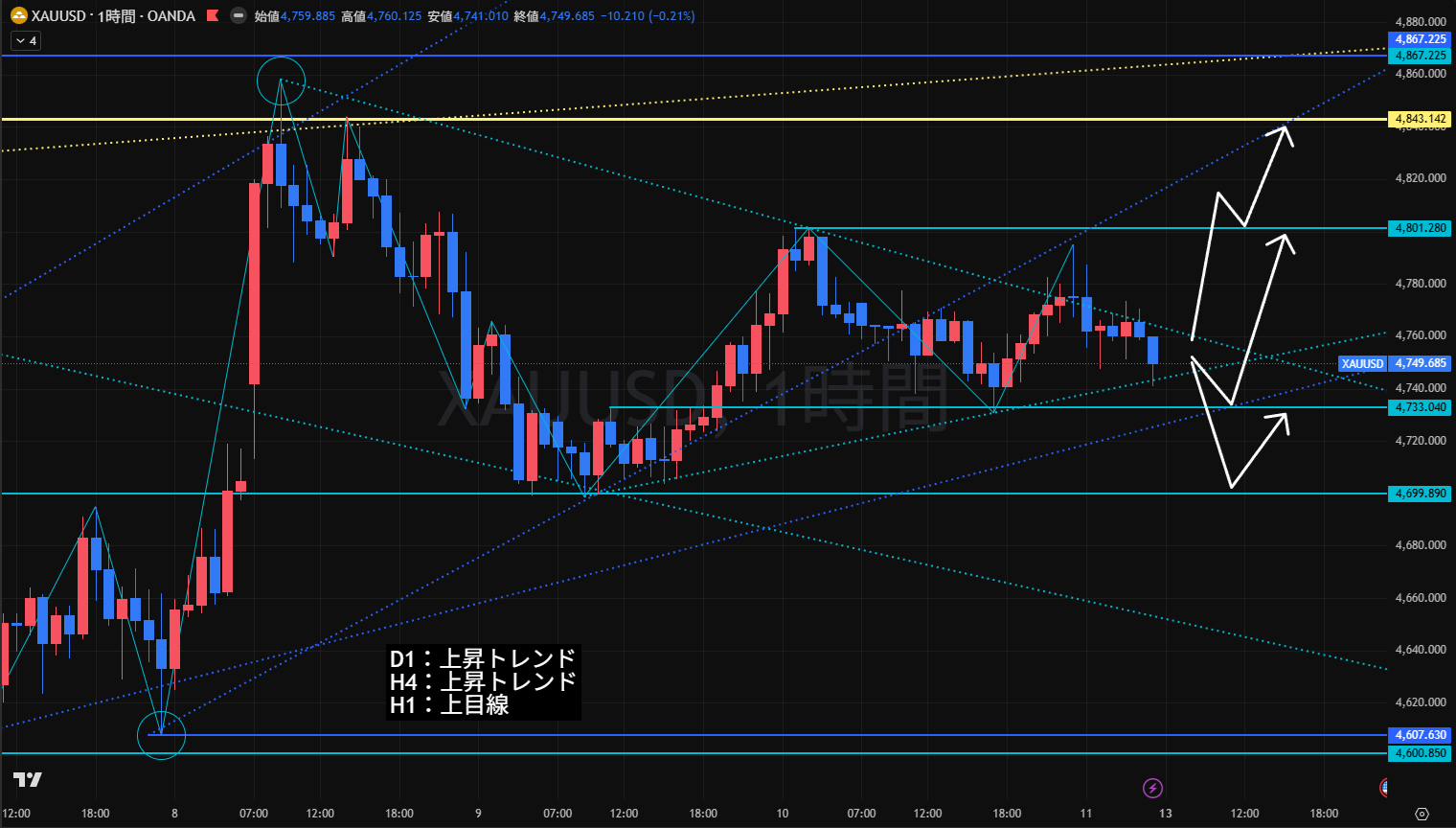Click the XAUUSD current price label 4,749.685
Viewport: 1456px width, 828px height.
1421,363
